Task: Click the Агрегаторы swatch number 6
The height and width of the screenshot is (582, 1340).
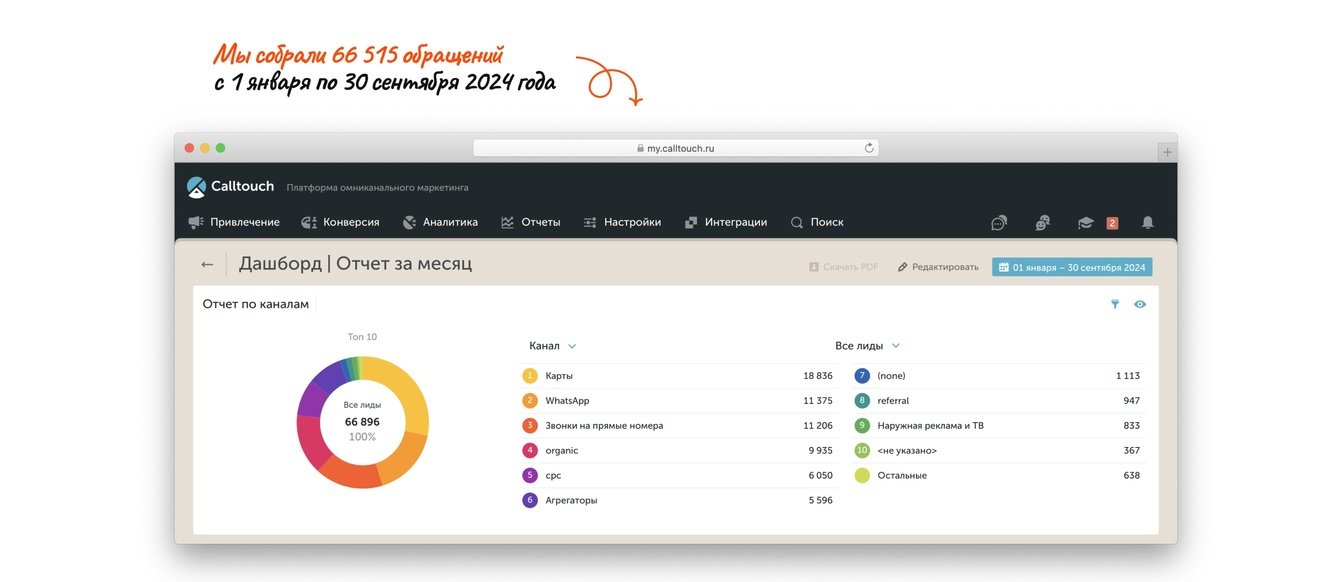Action: (x=530, y=500)
